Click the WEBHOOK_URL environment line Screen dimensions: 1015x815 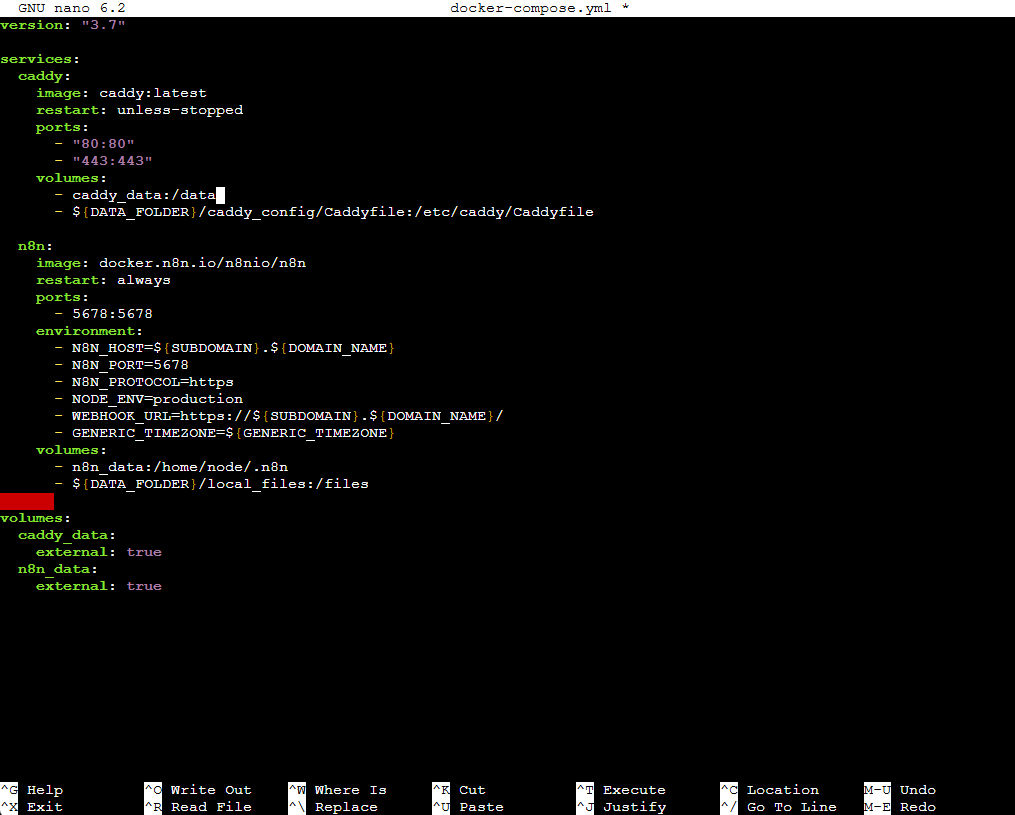tap(278, 416)
